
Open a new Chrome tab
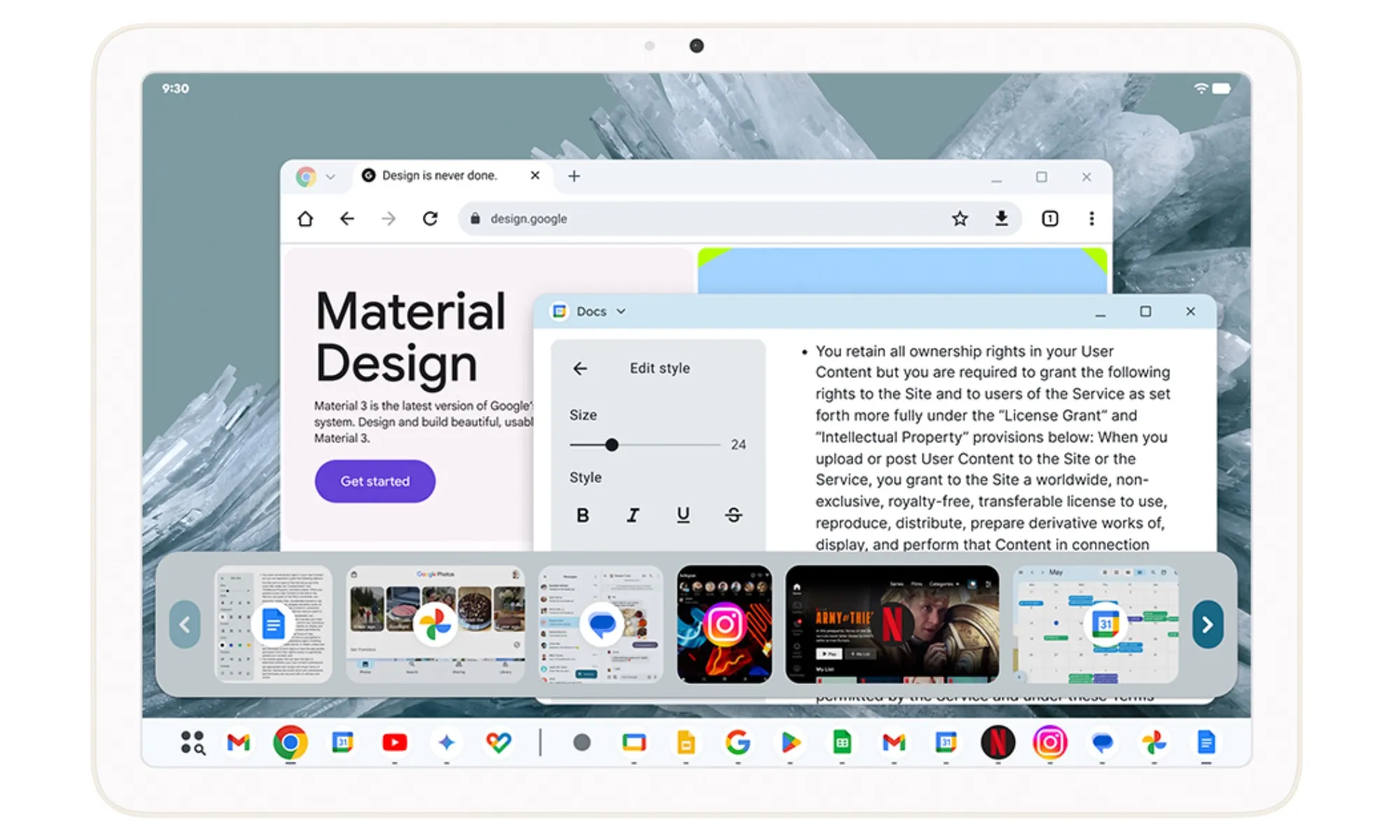pyautogui.click(x=574, y=176)
